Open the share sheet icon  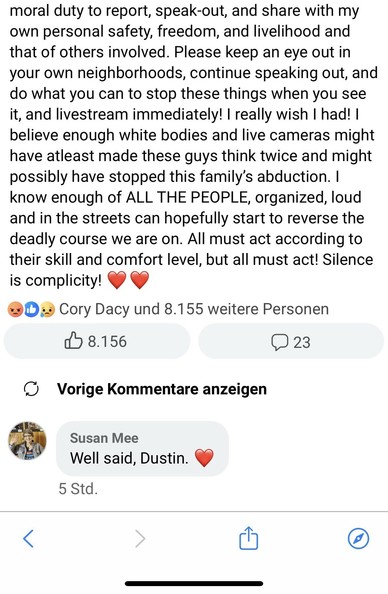(249, 538)
